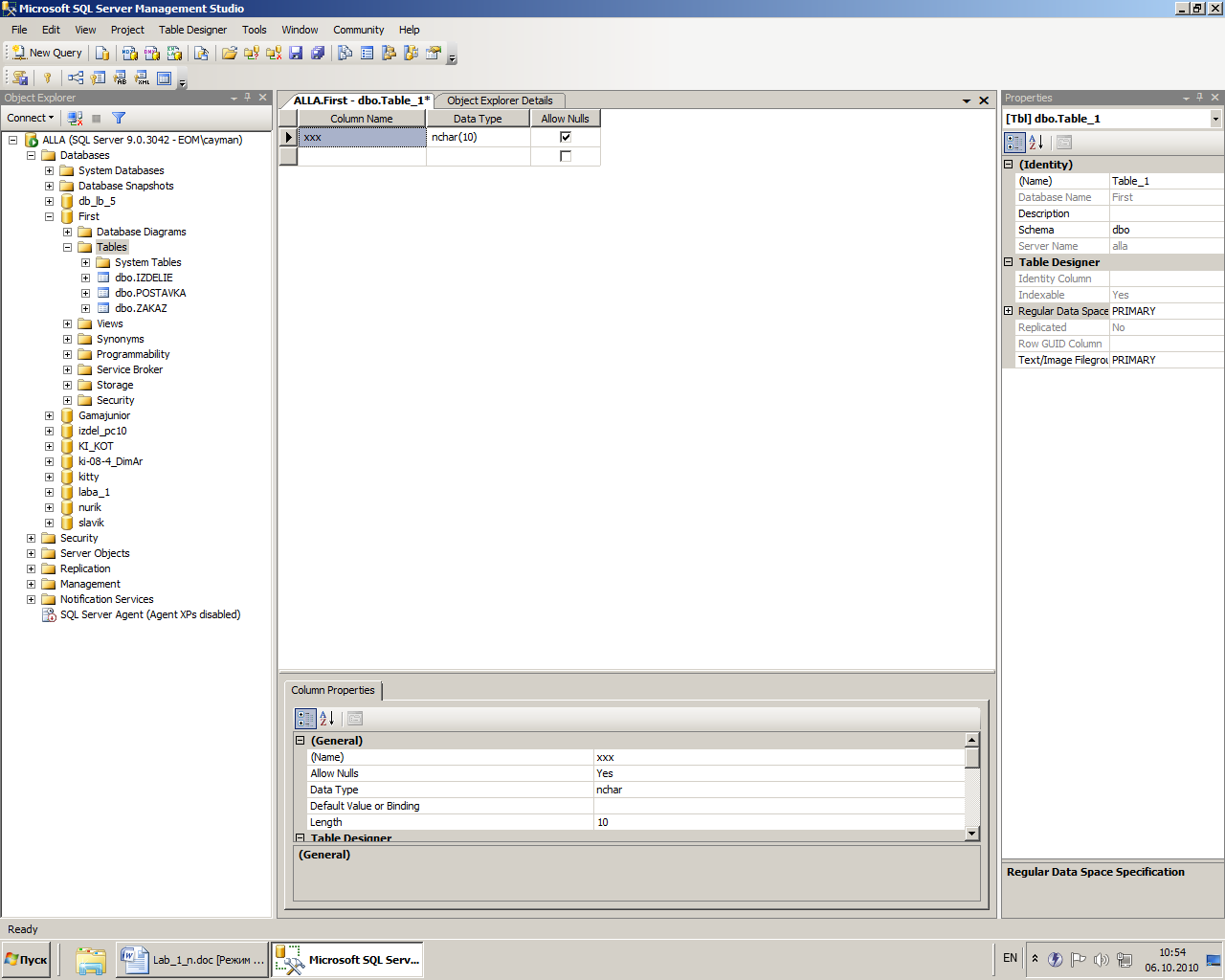This screenshot has width=1225, height=980.
Task: Check Allow Nulls in the empty column row
Action: (x=566, y=156)
